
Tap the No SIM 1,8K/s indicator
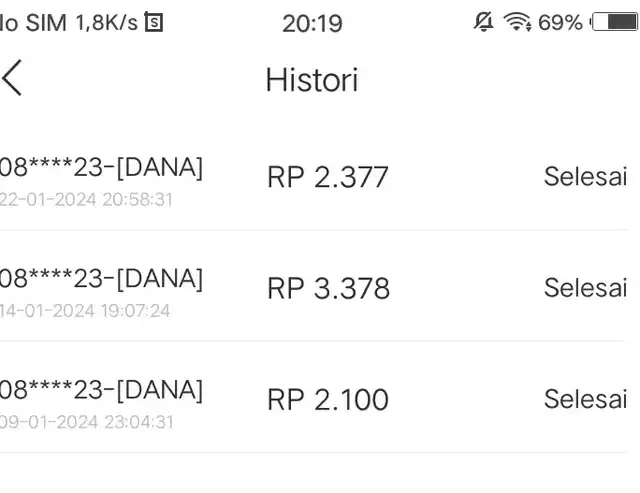point(68,23)
